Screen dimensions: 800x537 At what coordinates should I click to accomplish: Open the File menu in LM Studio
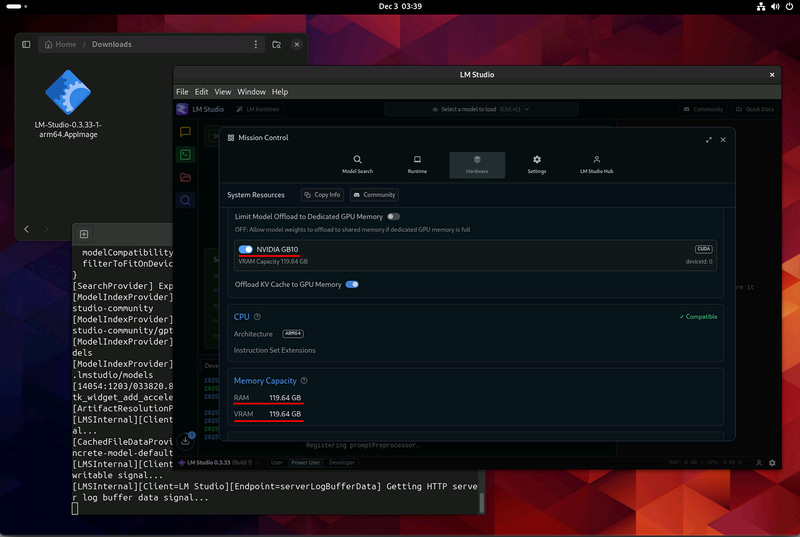182,92
